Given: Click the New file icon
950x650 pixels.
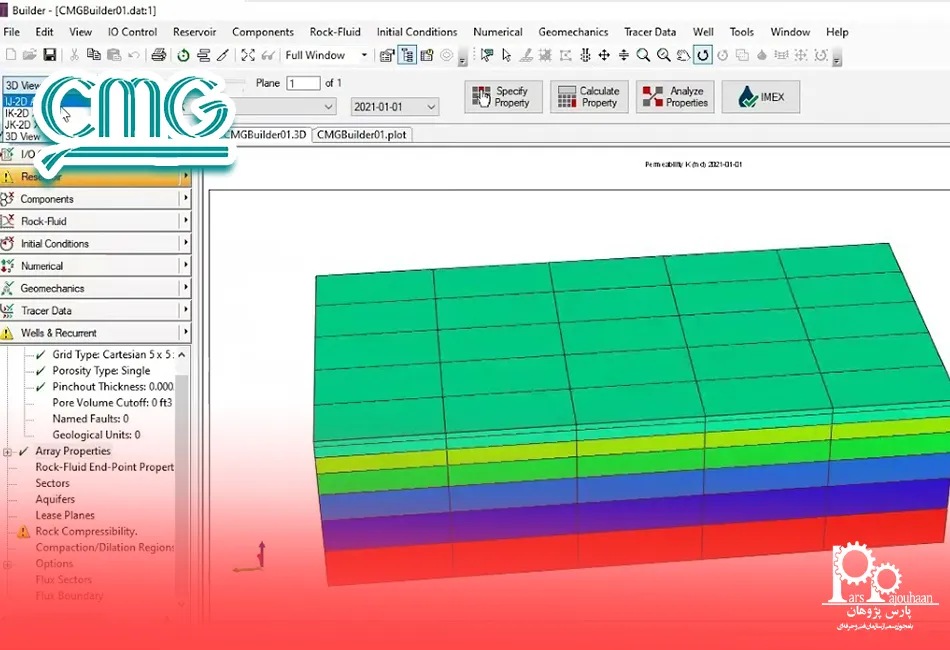Looking at the screenshot, I should tap(11, 55).
